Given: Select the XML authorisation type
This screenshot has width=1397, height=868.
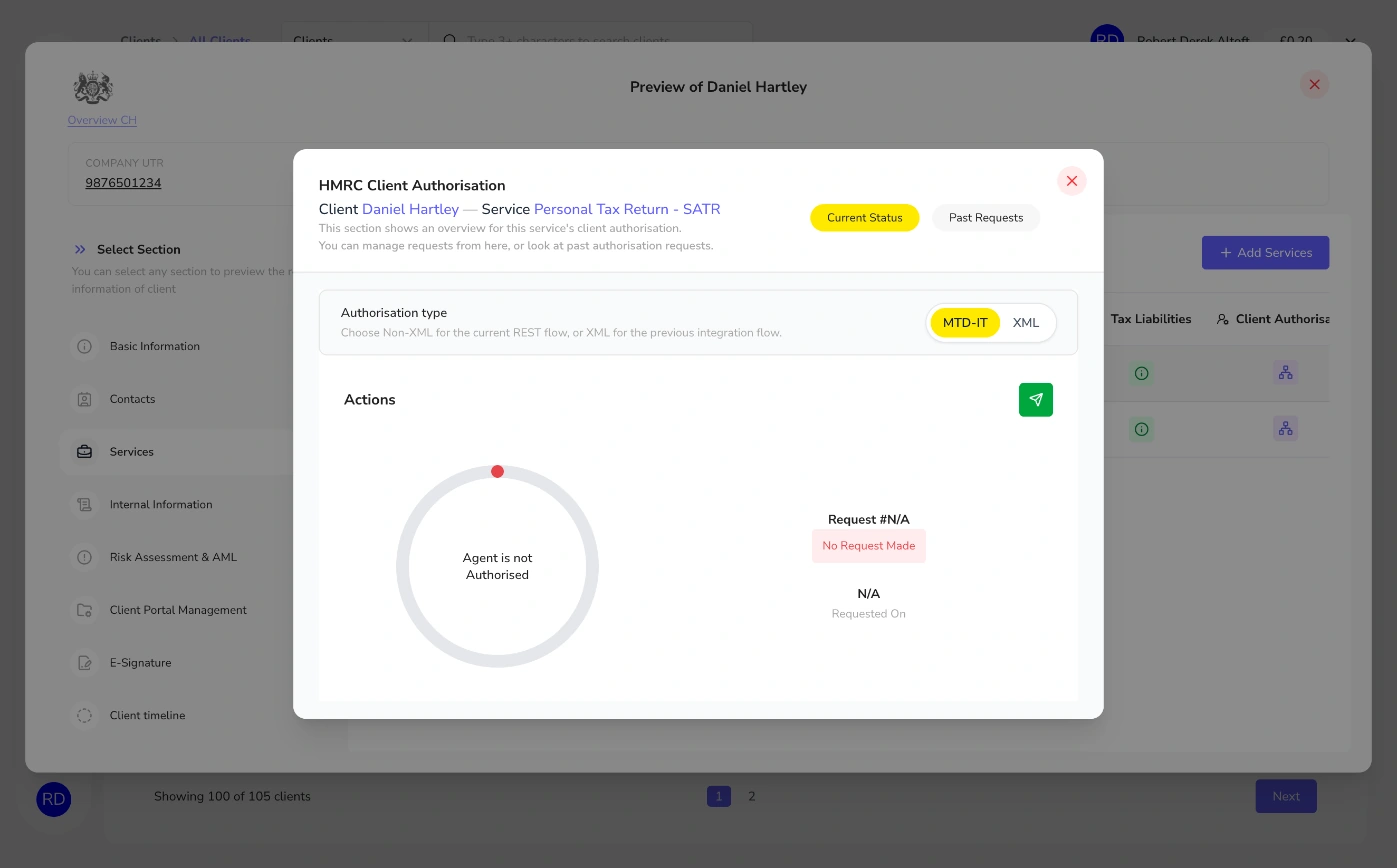Looking at the screenshot, I should click(1026, 323).
